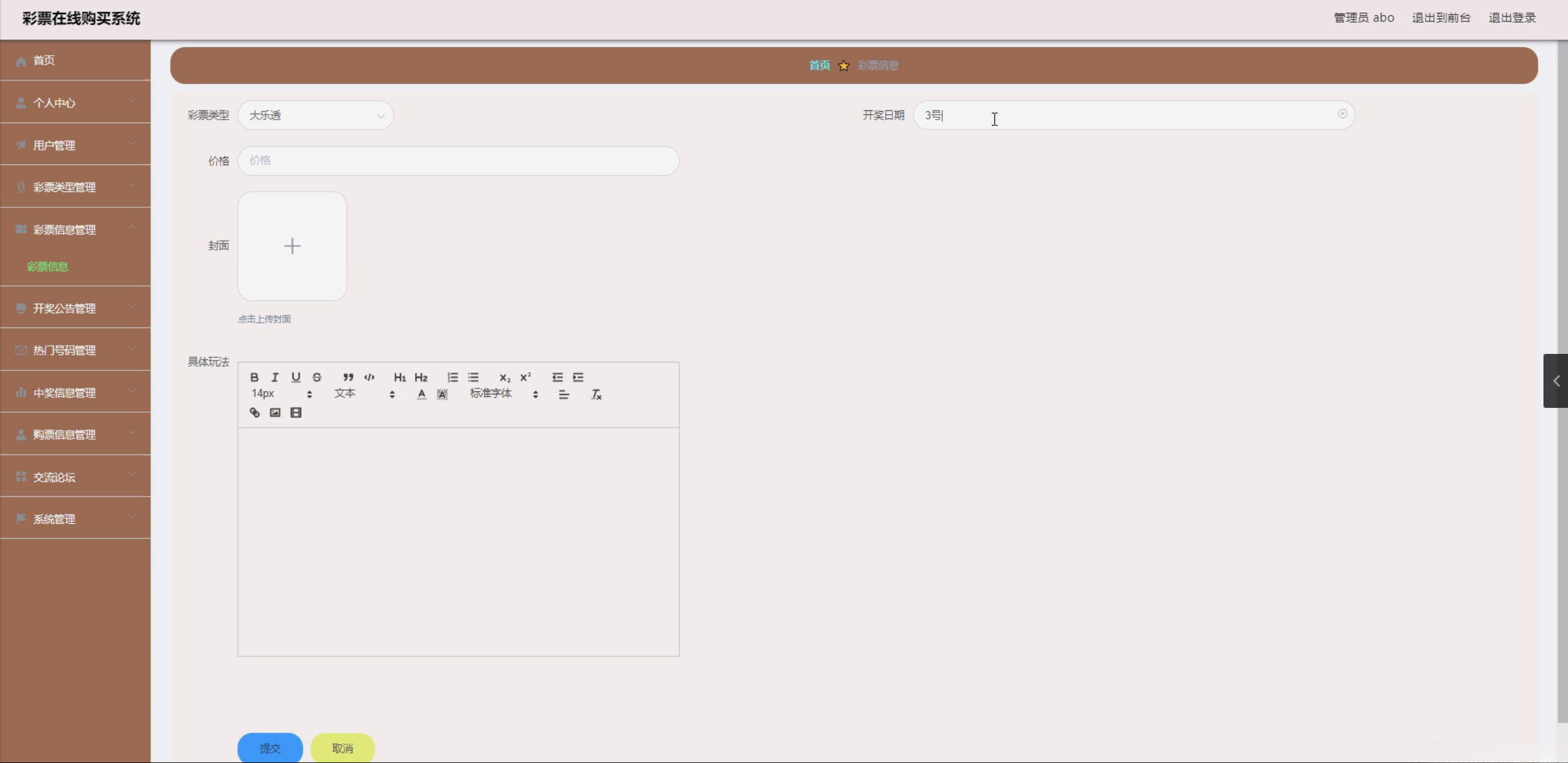Open the text color picker
1568x763 pixels.
[421, 394]
